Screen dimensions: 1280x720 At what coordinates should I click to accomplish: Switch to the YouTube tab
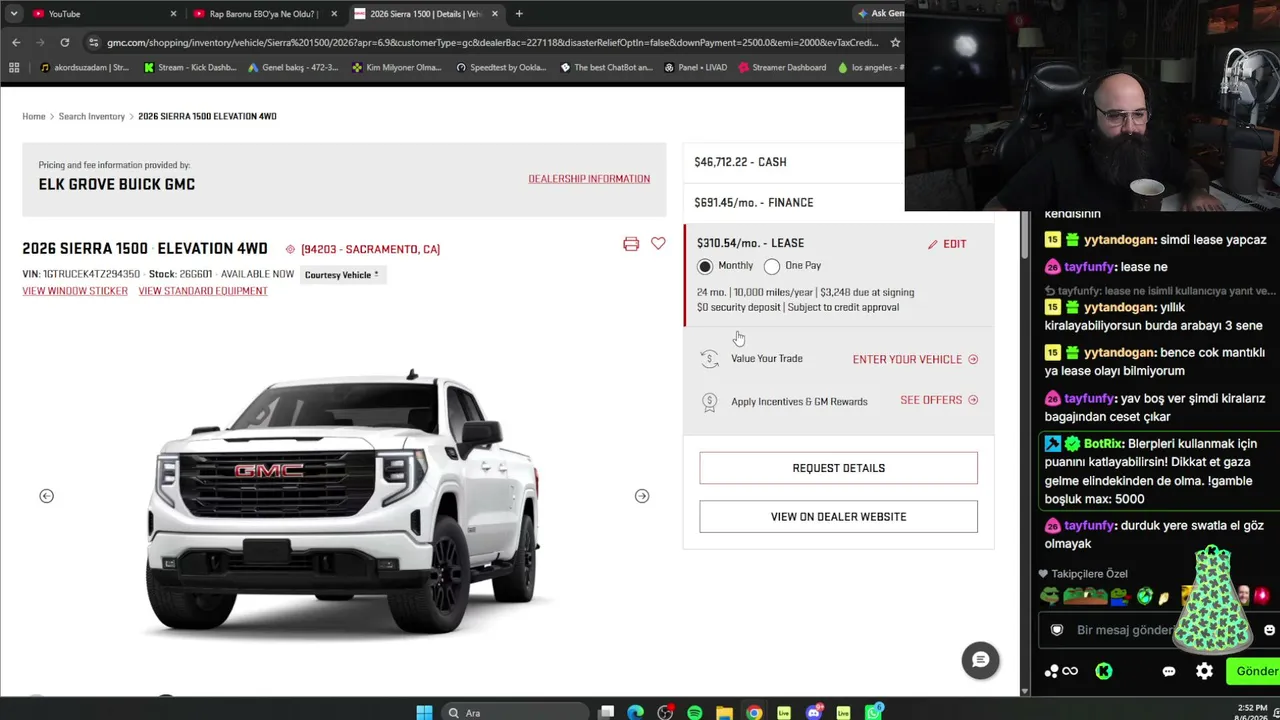[105, 14]
